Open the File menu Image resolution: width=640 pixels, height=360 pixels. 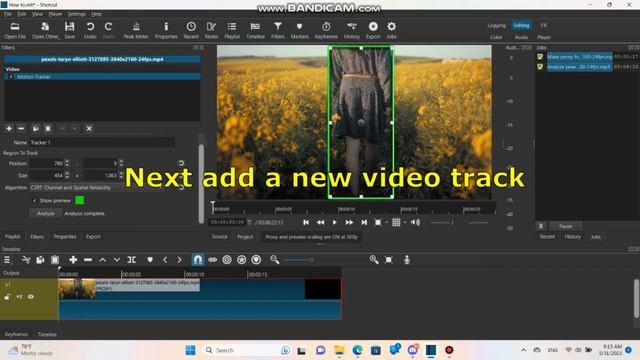pos(8,14)
